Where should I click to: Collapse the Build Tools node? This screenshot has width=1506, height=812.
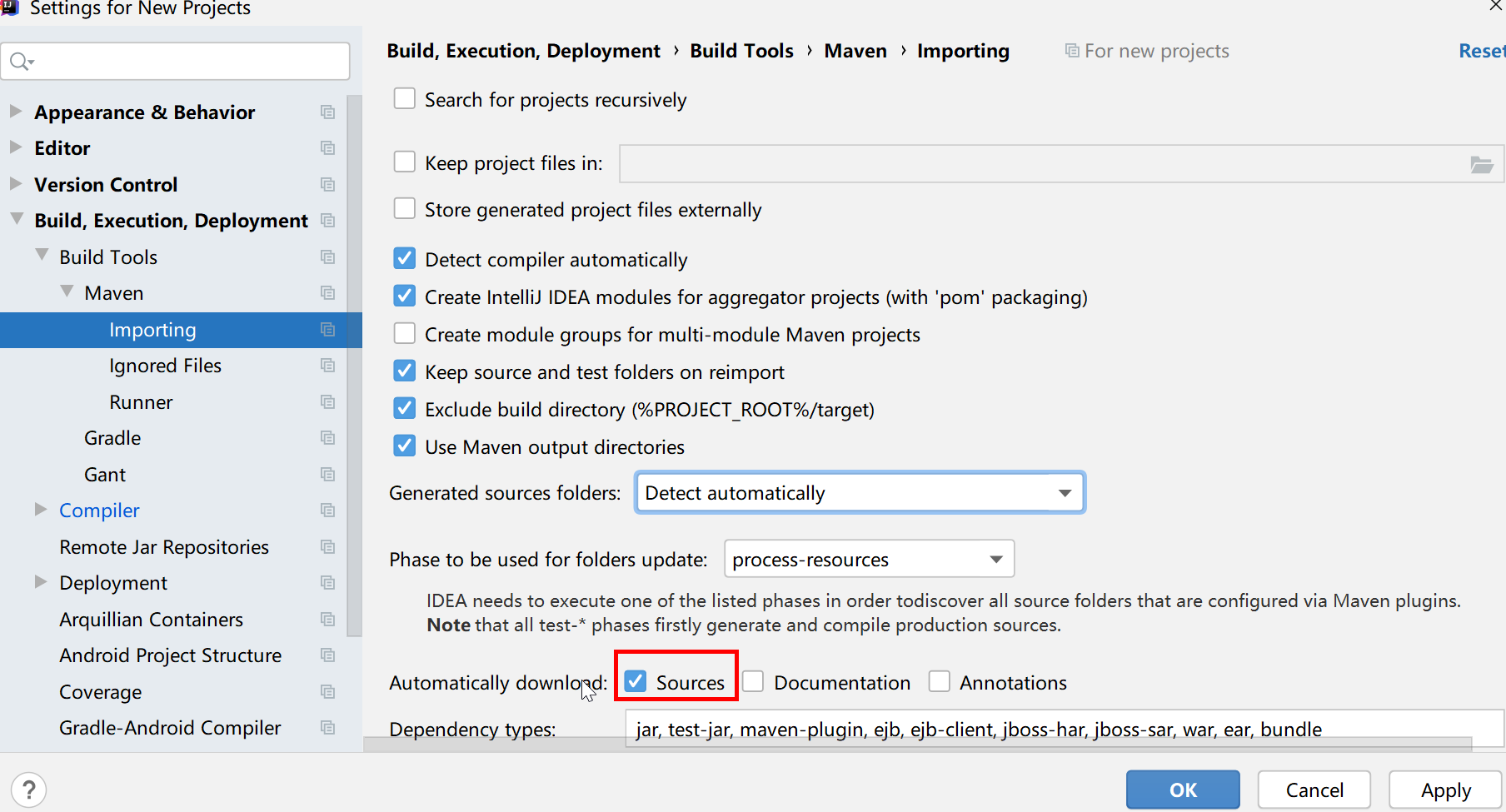(42, 256)
